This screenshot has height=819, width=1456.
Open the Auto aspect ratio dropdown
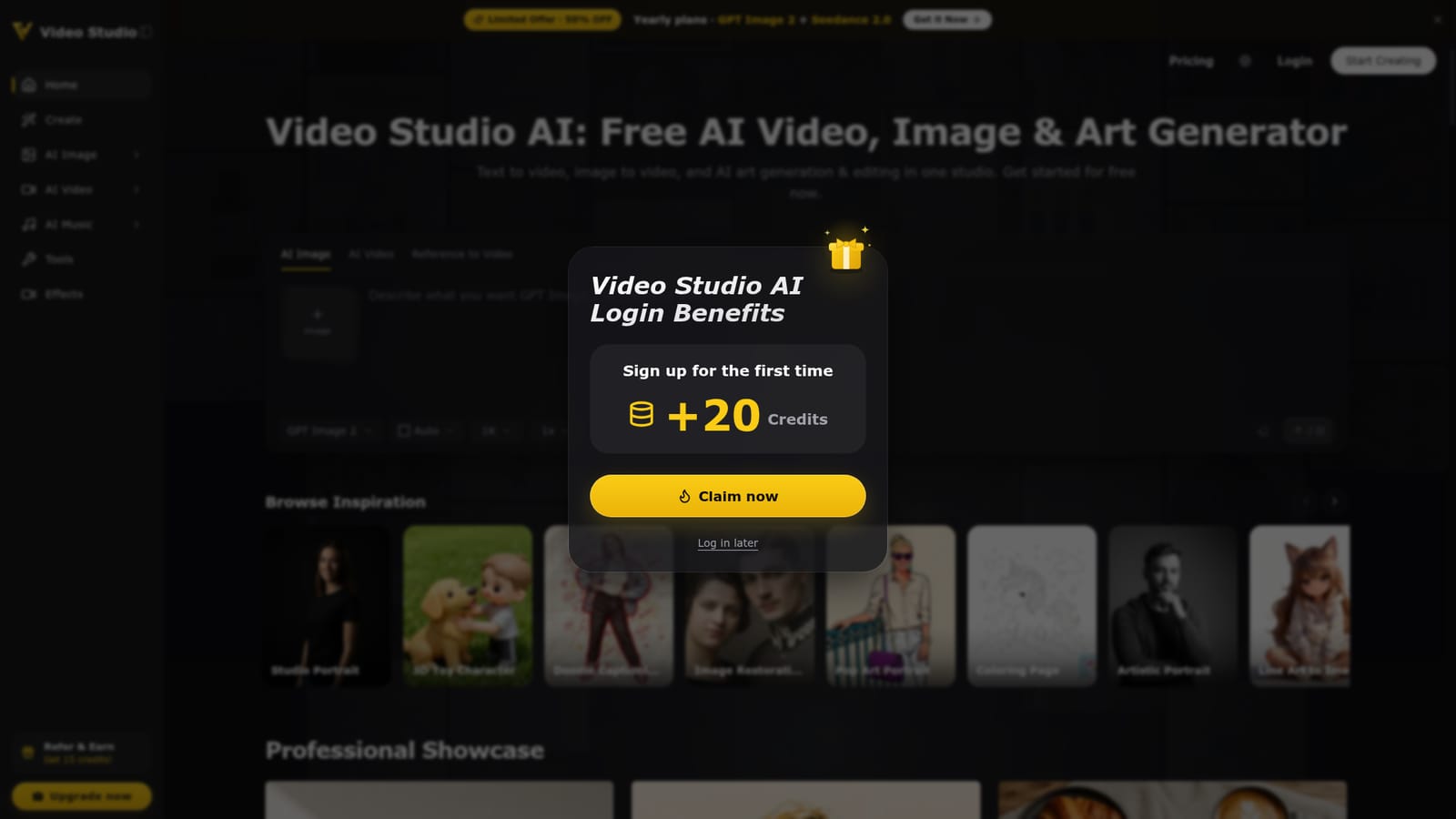425,430
